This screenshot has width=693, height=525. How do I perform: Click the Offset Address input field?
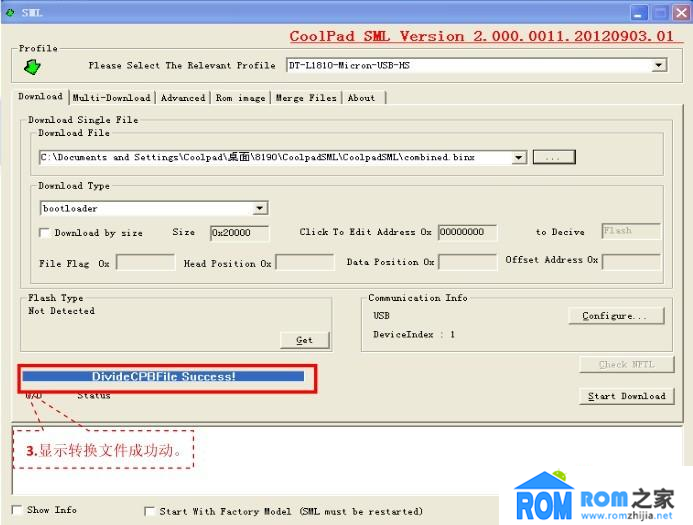[x=631, y=262]
